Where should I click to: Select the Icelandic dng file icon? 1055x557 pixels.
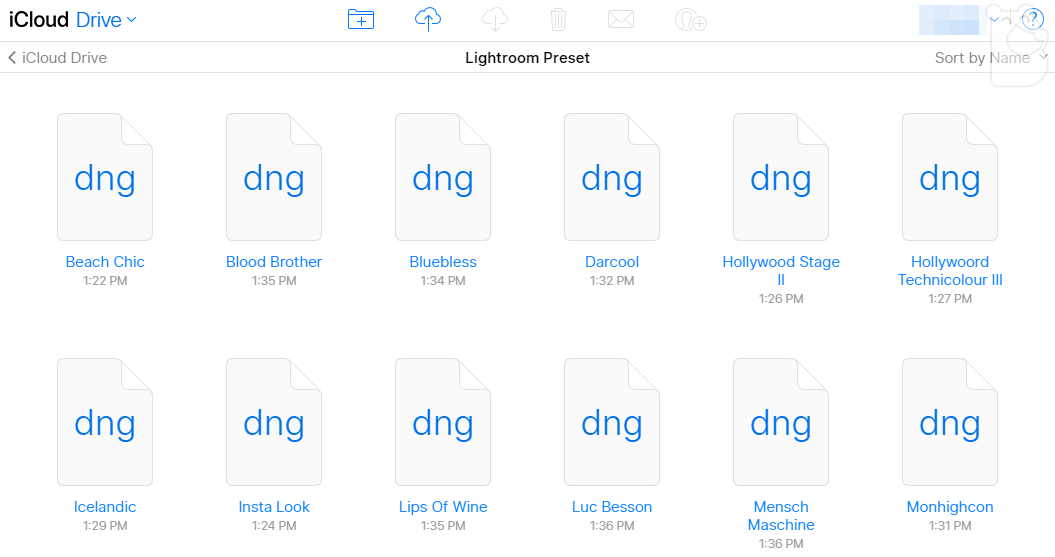tap(105, 422)
